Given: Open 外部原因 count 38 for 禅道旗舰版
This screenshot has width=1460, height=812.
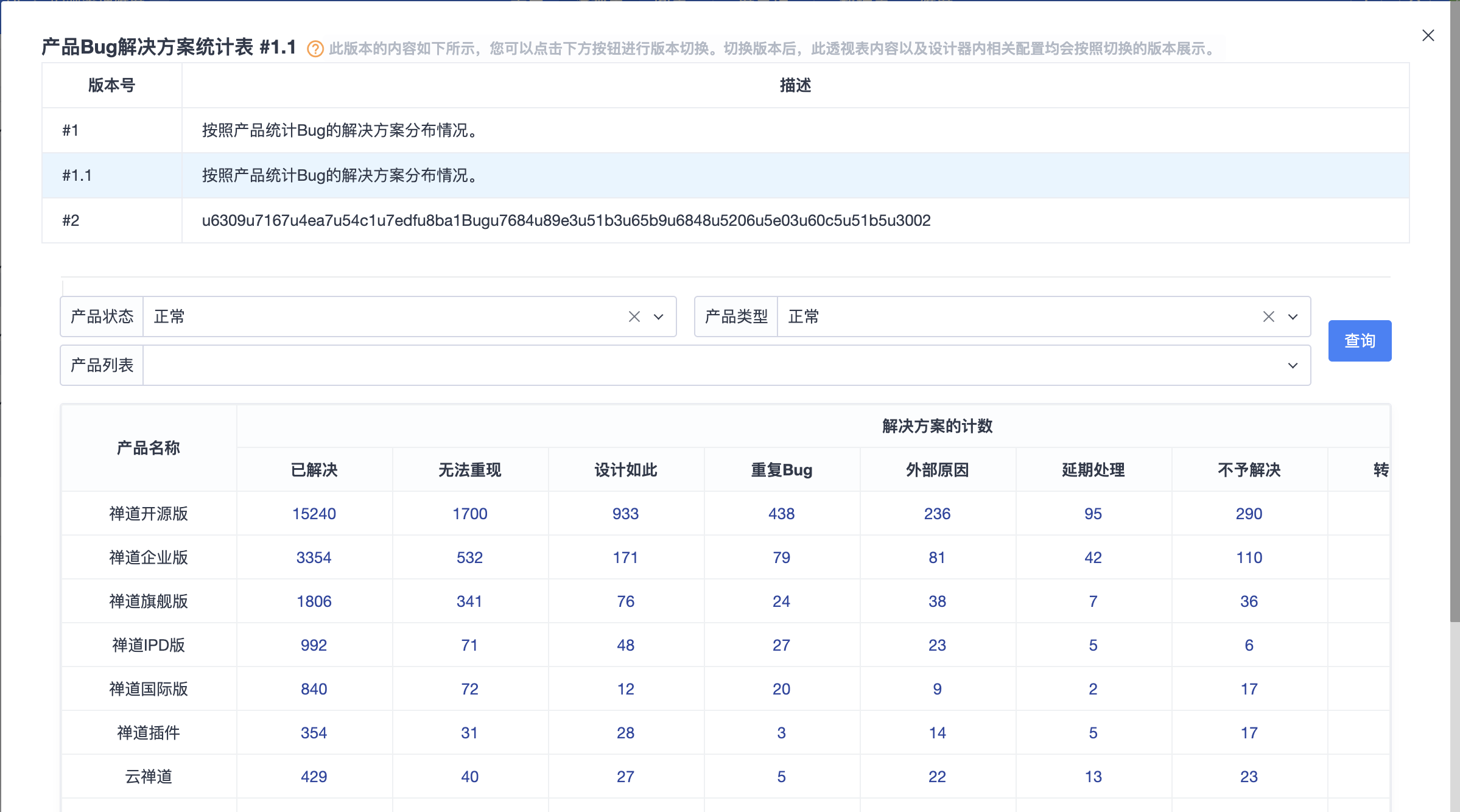Looking at the screenshot, I should 938,601.
